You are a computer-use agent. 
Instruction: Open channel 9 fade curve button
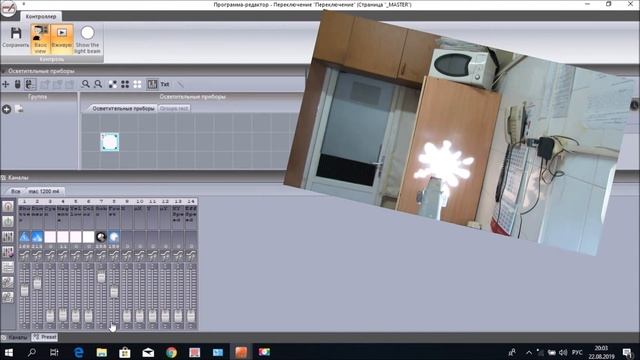coord(127,255)
